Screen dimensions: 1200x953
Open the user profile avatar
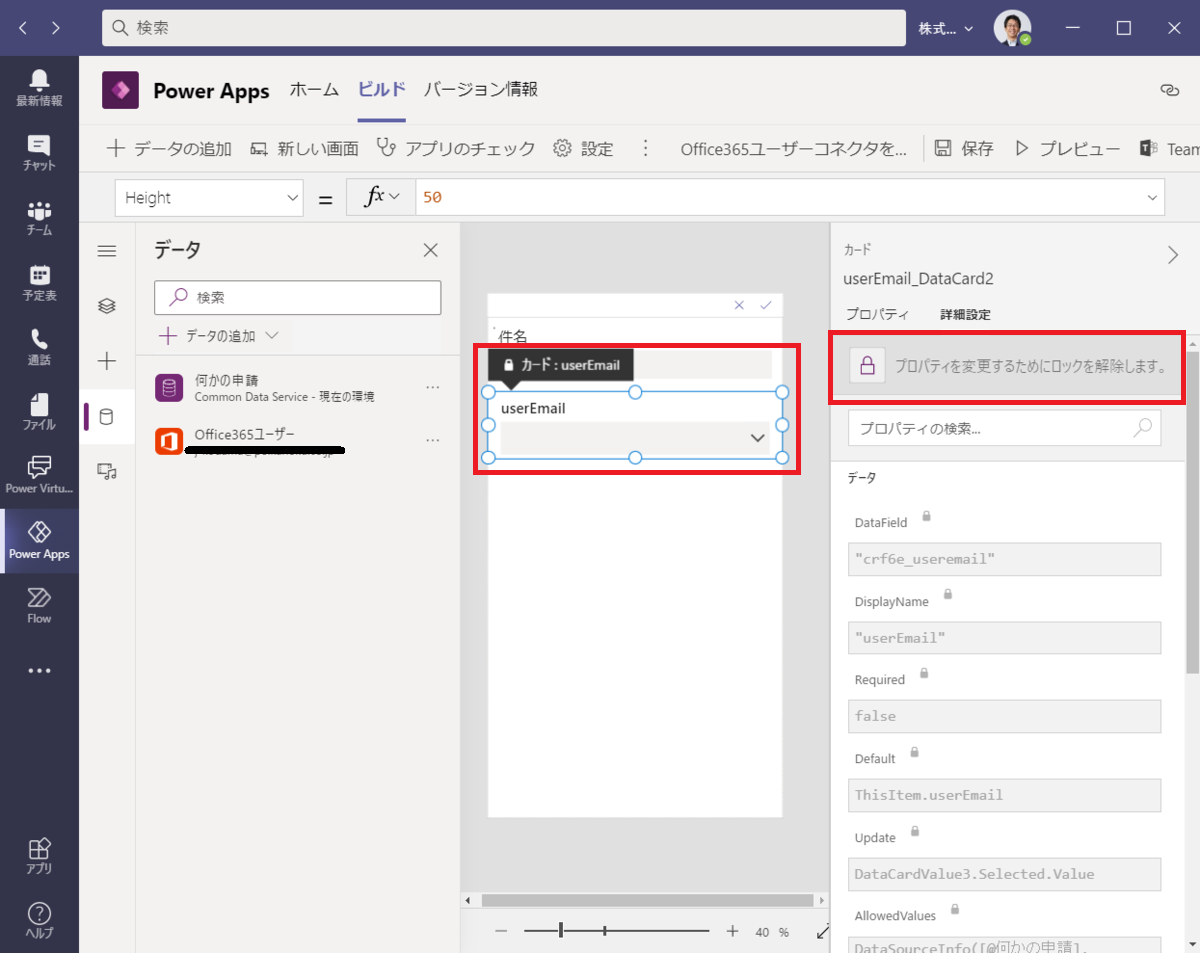pos(1012,28)
